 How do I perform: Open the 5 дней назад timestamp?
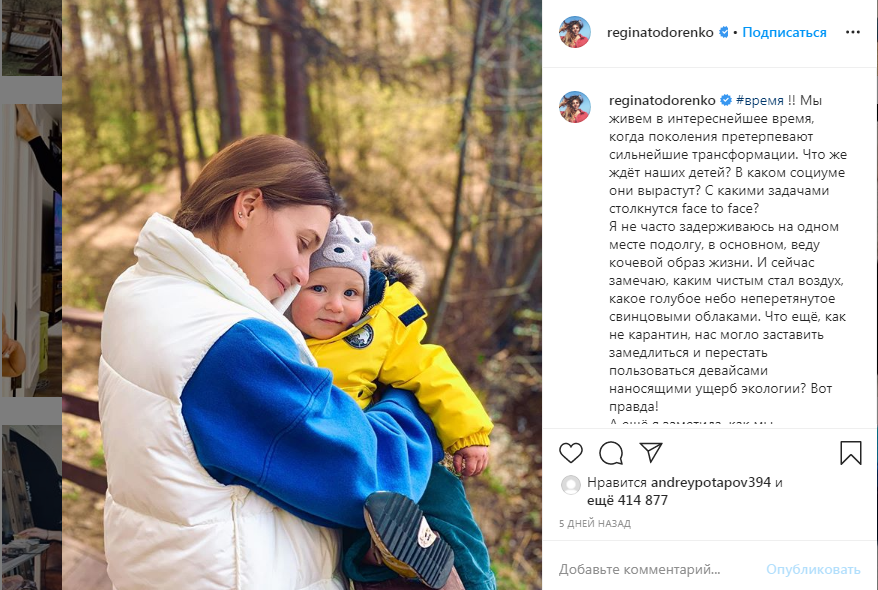[x=595, y=524]
